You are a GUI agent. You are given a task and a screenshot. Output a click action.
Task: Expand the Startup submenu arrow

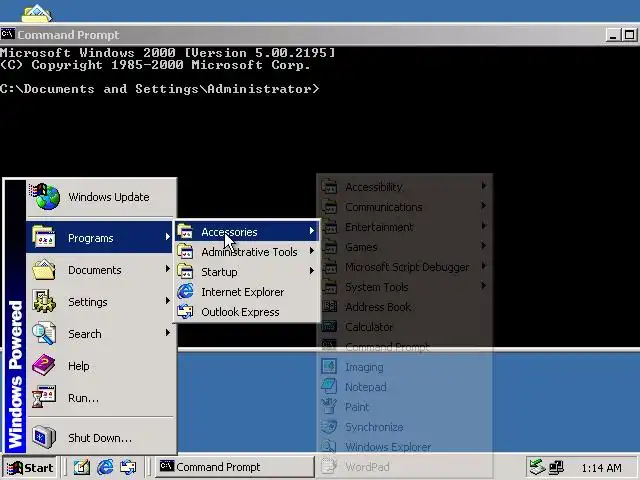click(312, 271)
